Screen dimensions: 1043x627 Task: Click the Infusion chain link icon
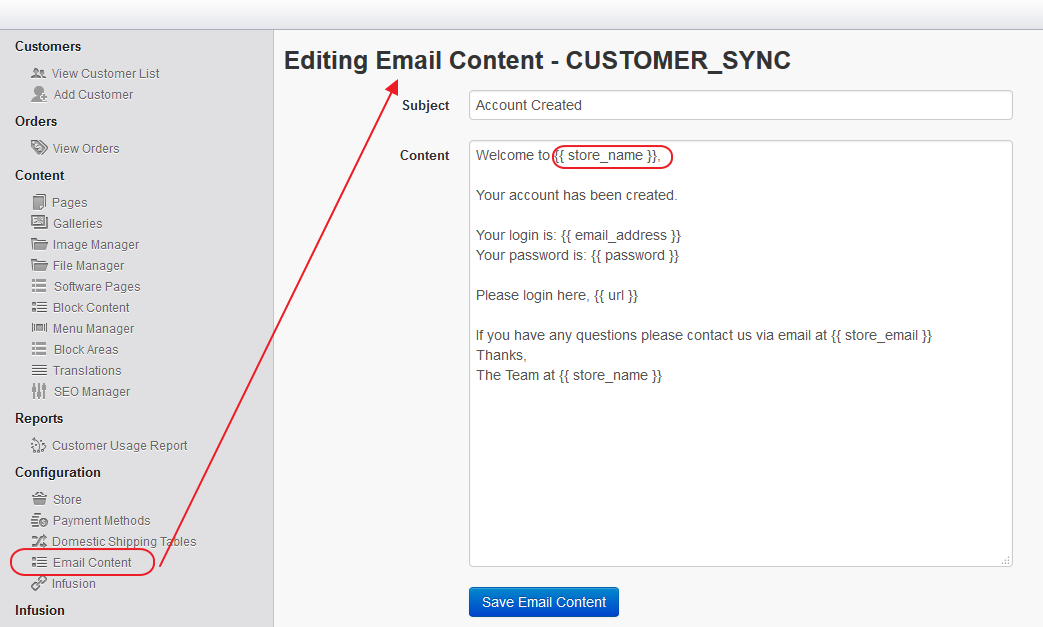click(x=39, y=583)
